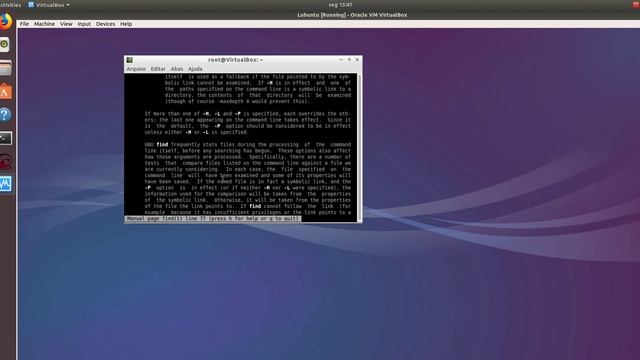This screenshot has width=640, height=360.
Task: Open the VirtualBox Machine menu
Action: point(44,24)
